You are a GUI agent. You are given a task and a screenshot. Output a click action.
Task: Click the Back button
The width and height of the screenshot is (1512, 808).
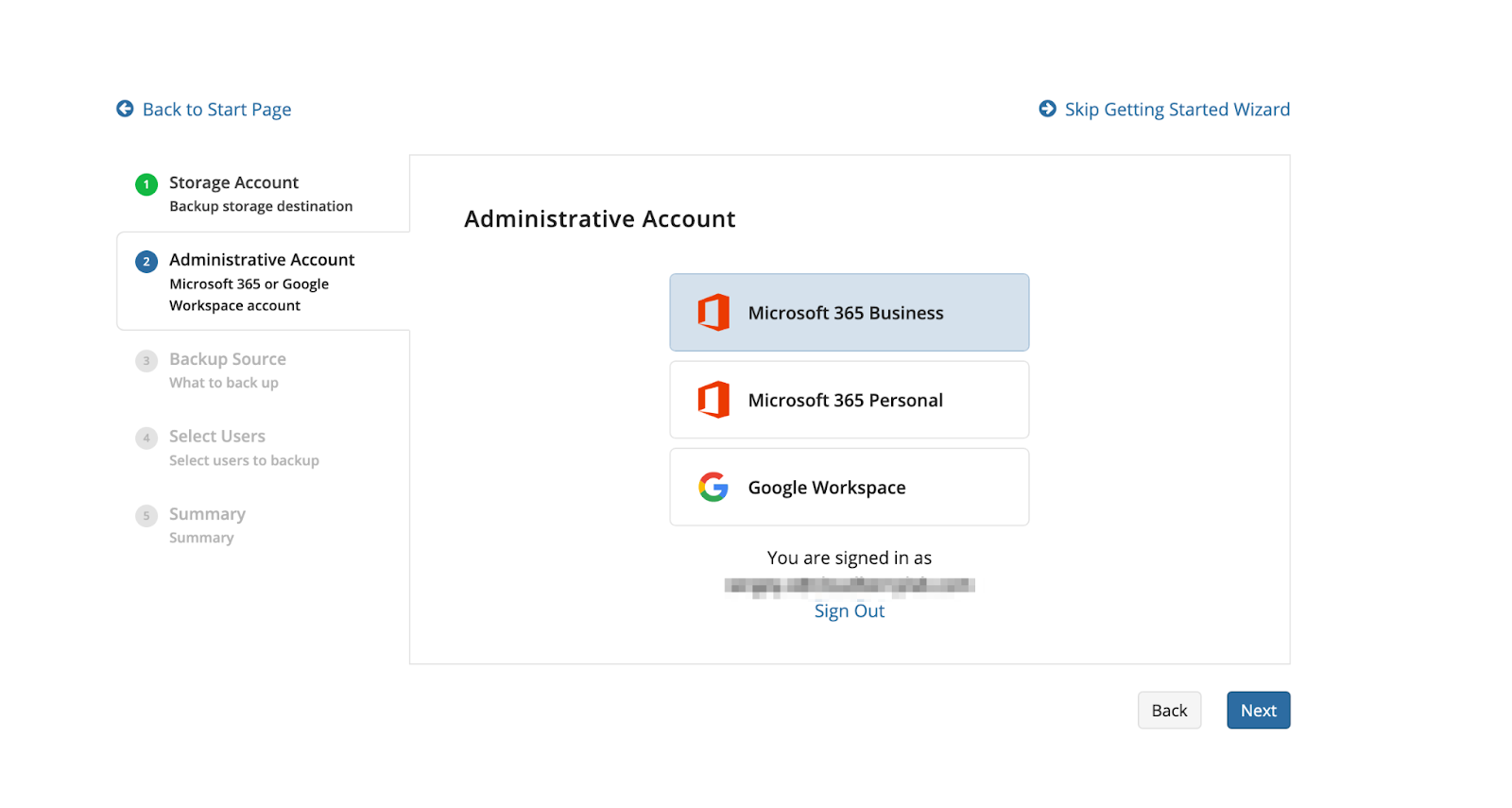tap(1169, 711)
